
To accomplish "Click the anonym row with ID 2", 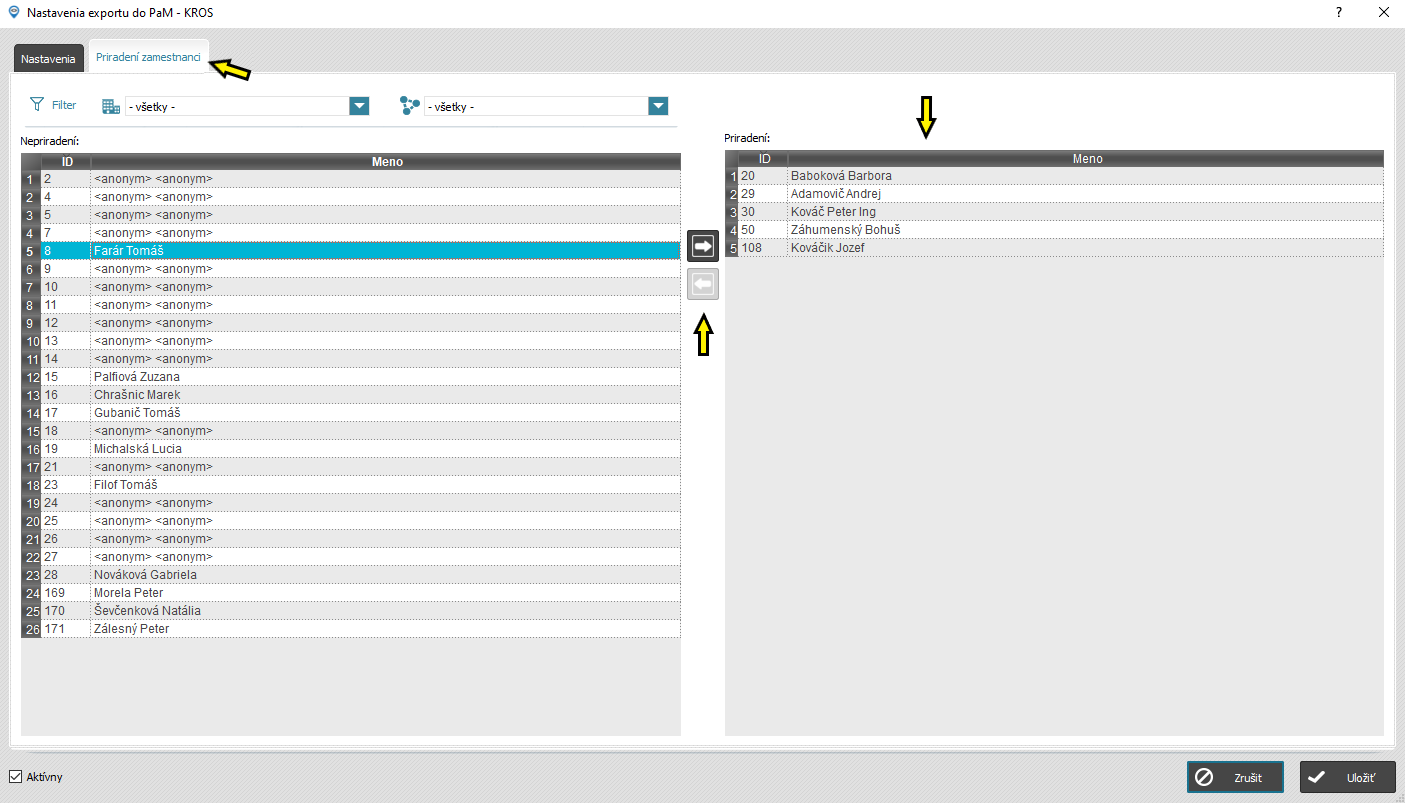I will (x=351, y=179).
